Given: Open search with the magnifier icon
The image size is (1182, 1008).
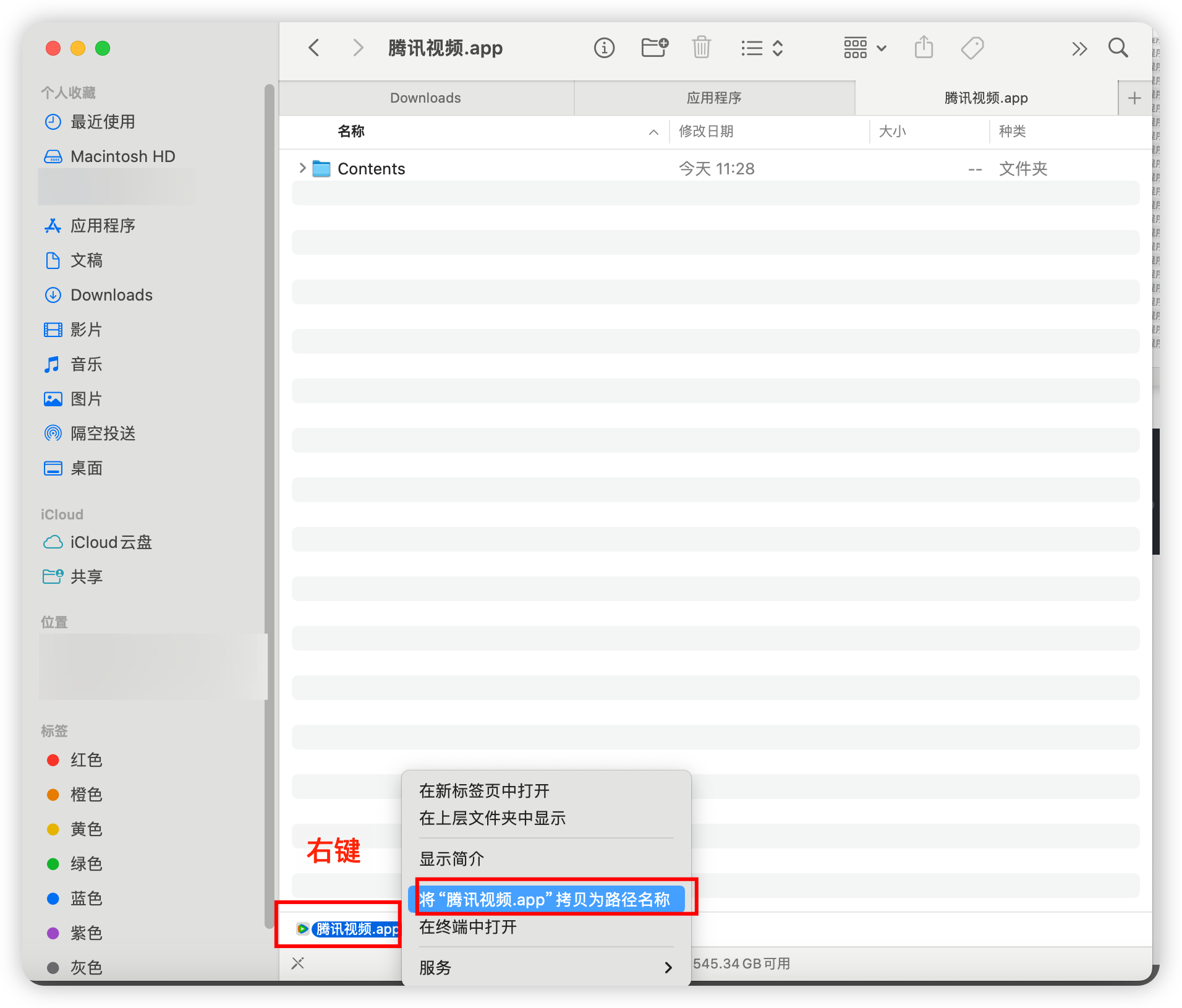Looking at the screenshot, I should tap(1118, 48).
